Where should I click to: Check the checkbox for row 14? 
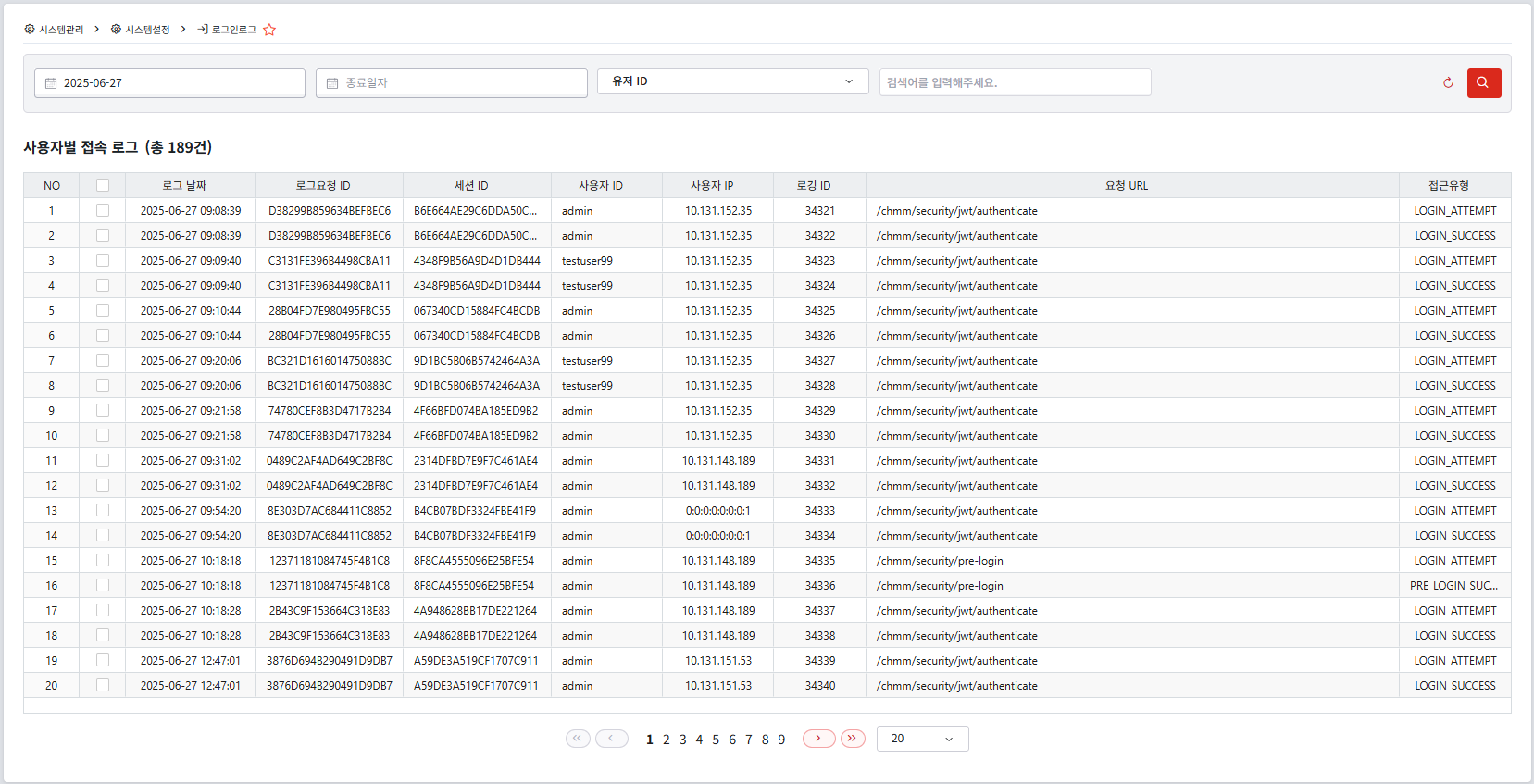(103, 535)
